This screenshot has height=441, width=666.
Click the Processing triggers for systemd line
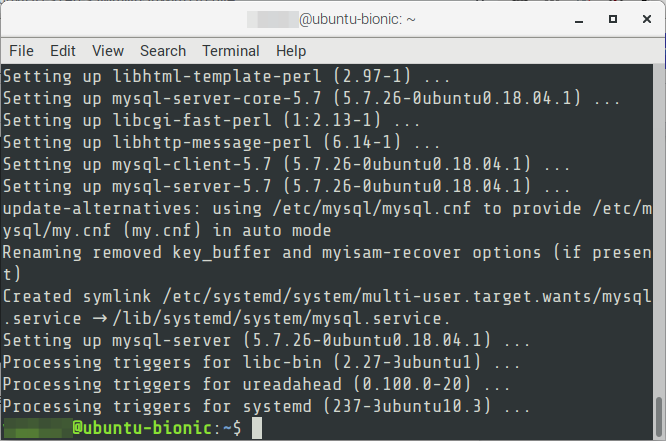point(266,406)
